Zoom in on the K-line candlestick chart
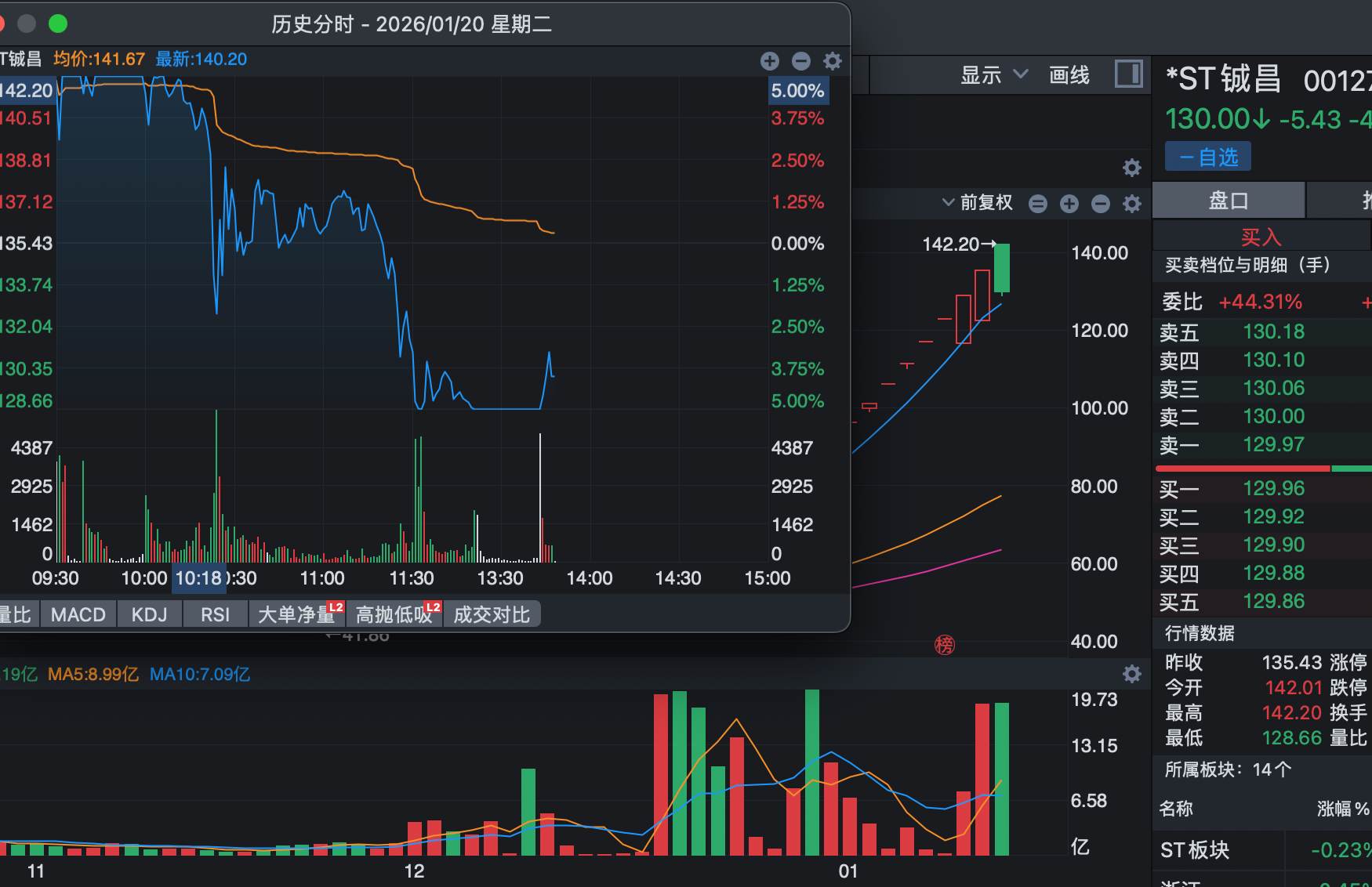Viewport: 1372px width, 887px height. point(1069,204)
